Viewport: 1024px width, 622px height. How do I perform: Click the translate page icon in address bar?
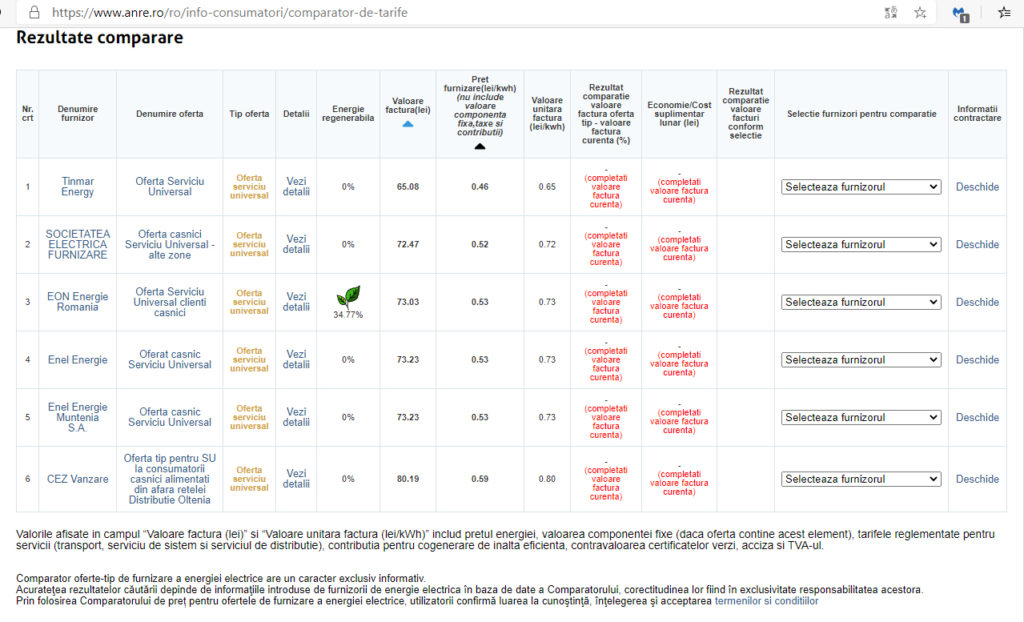[890, 13]
